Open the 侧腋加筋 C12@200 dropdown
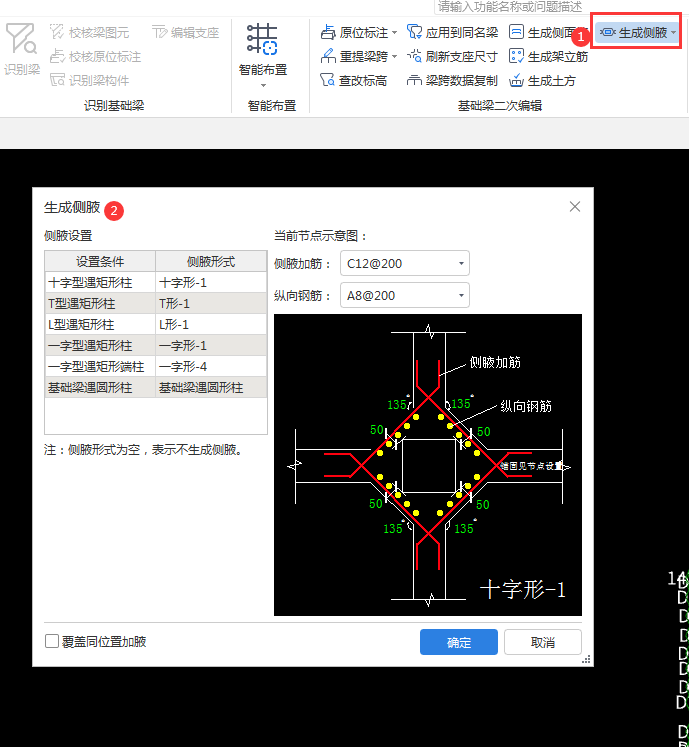Viewport: 689px width, 747px height. [405, 263]
